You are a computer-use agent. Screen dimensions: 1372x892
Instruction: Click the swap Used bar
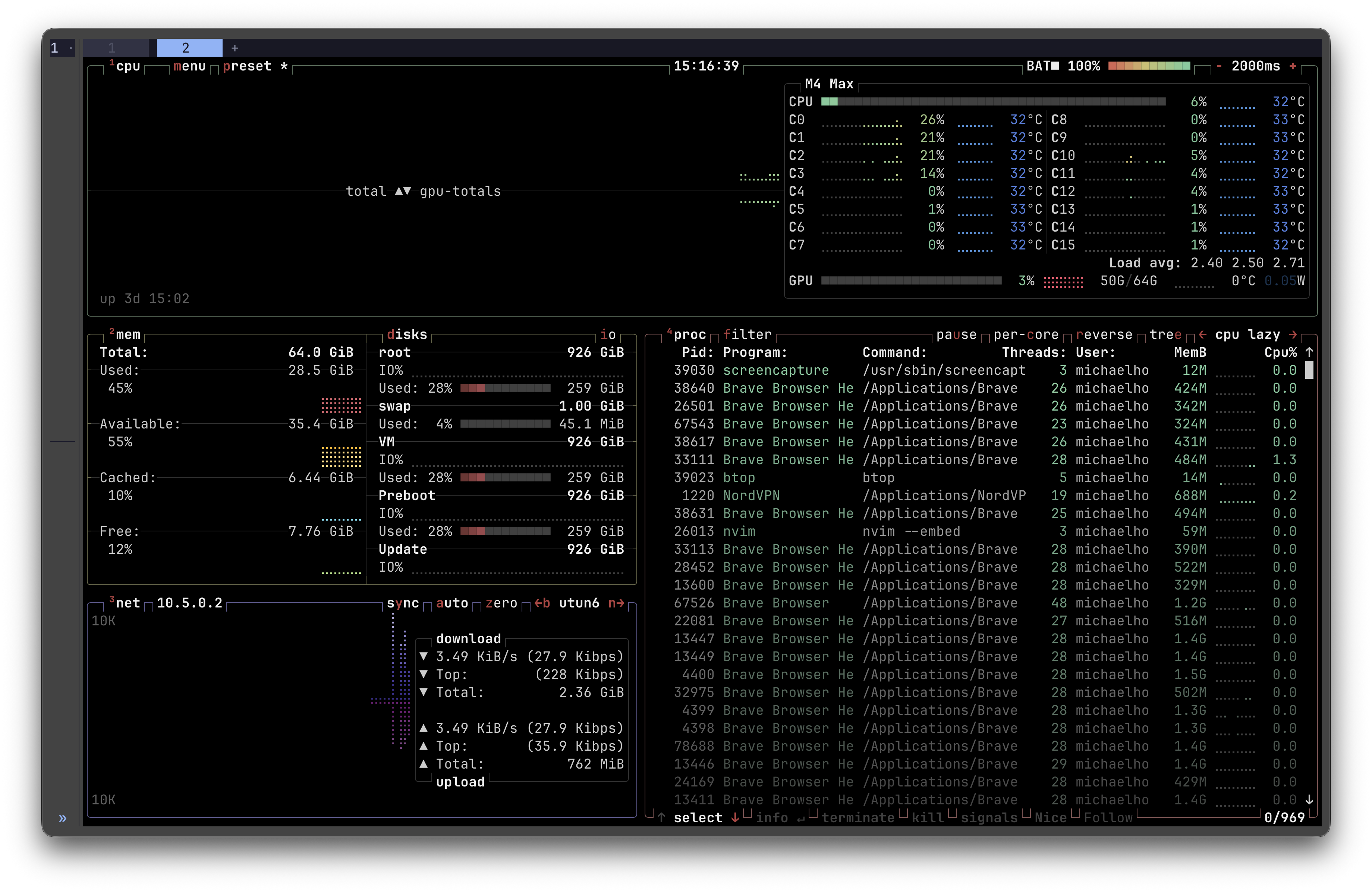point(505,424)
